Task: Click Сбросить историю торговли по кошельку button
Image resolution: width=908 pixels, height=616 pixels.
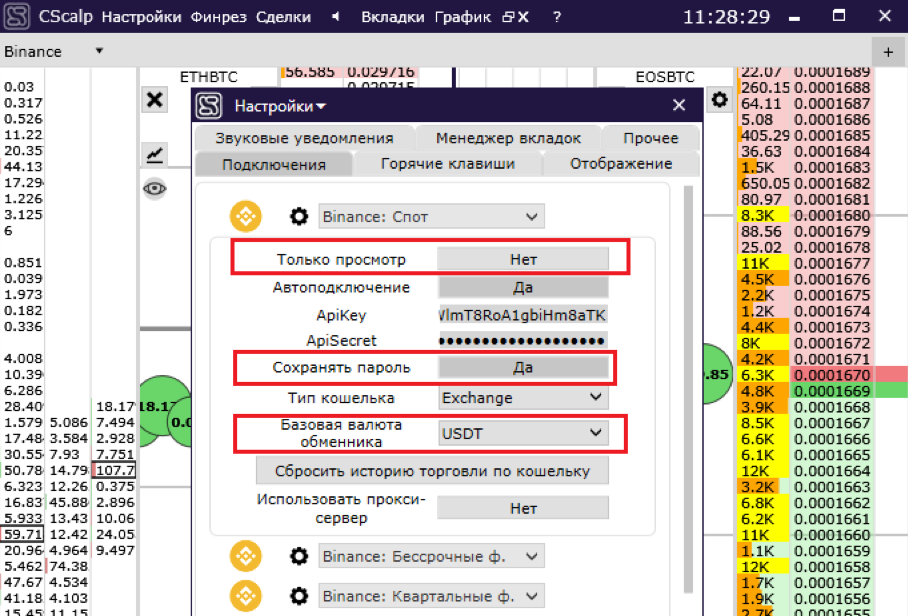Action: 432,471
